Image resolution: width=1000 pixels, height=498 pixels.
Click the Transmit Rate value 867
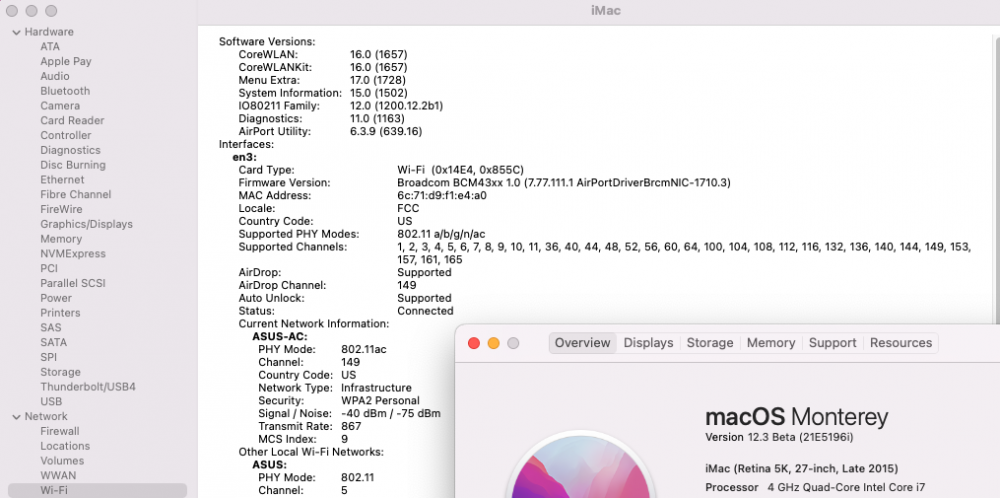[x=351, y=426]
